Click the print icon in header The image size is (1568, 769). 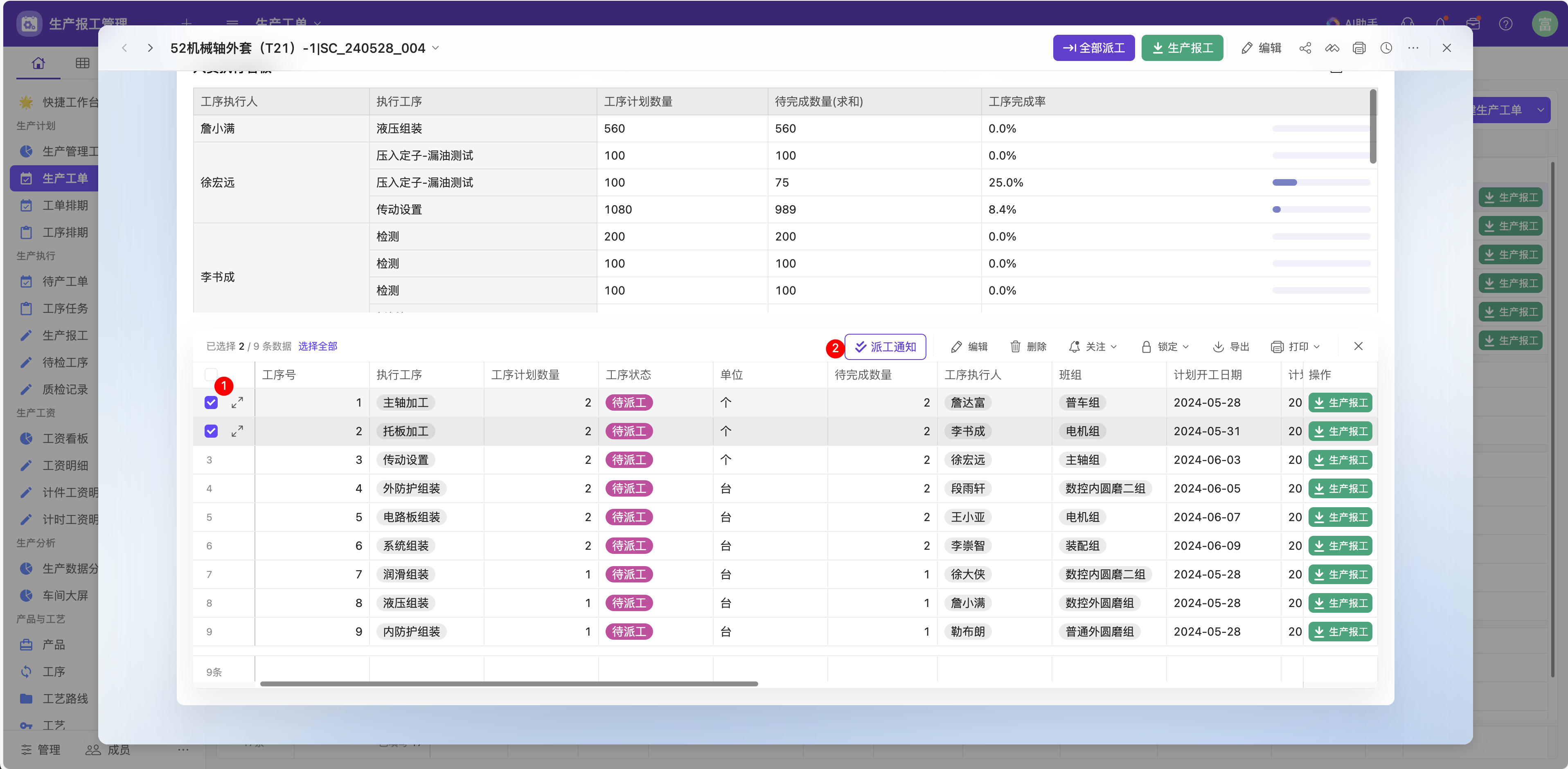[x=1359, y=48]
